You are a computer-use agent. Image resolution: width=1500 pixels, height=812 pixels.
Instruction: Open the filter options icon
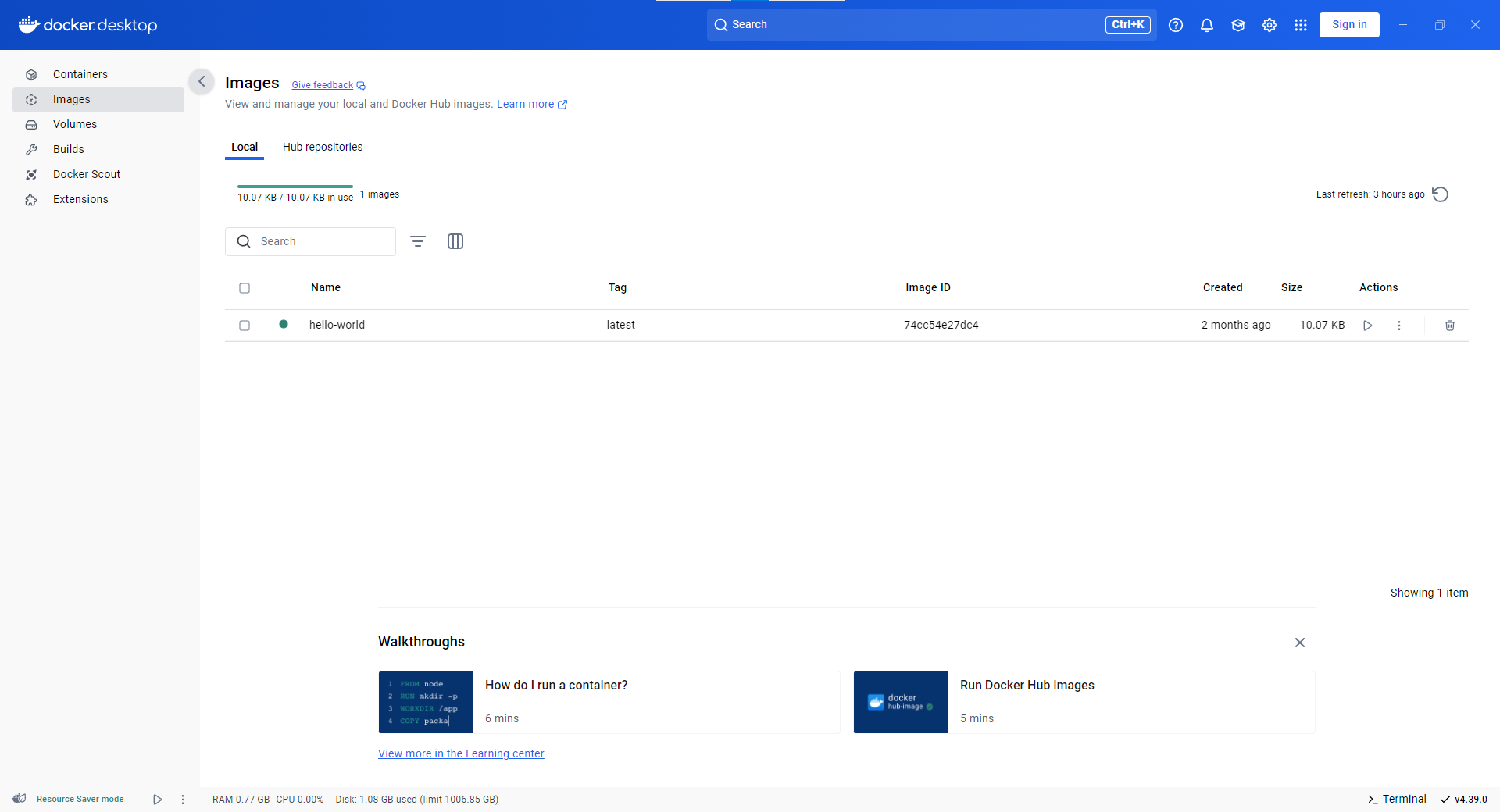[418, 241]
